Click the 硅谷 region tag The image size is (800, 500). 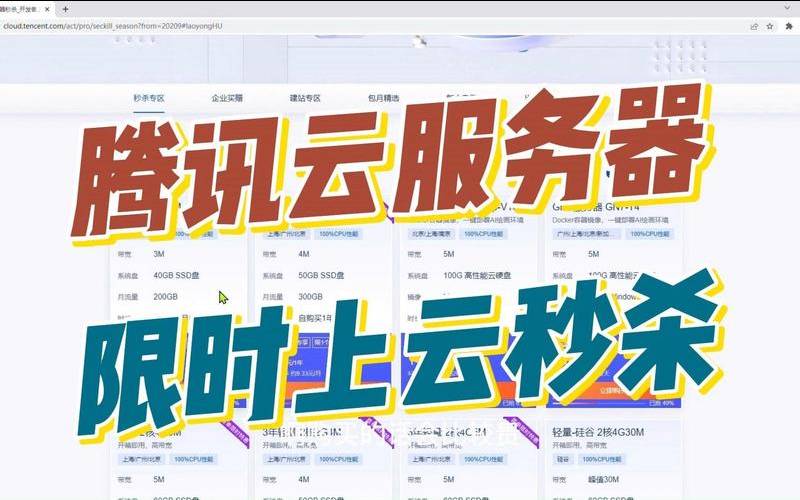pos(563,459)
